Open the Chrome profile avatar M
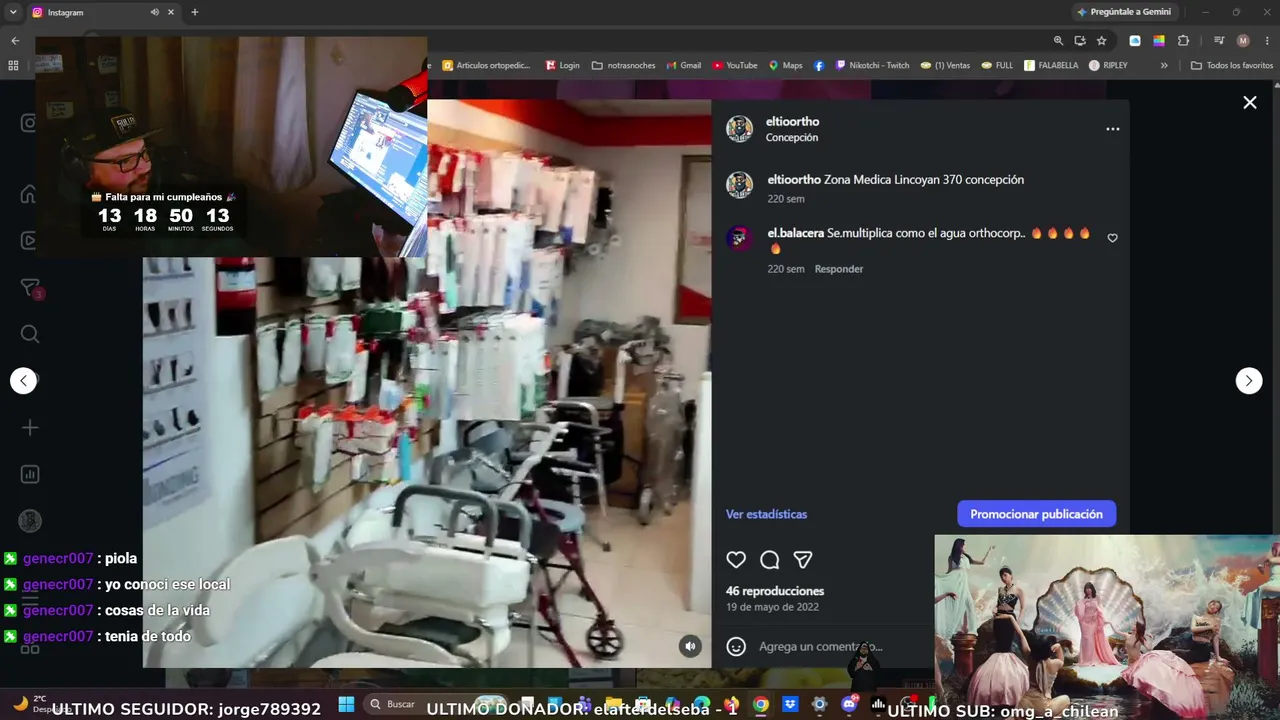Image resolution: width=1280 pixels, height=720 pixels. pyautogui.click(x=1243, y=41)
